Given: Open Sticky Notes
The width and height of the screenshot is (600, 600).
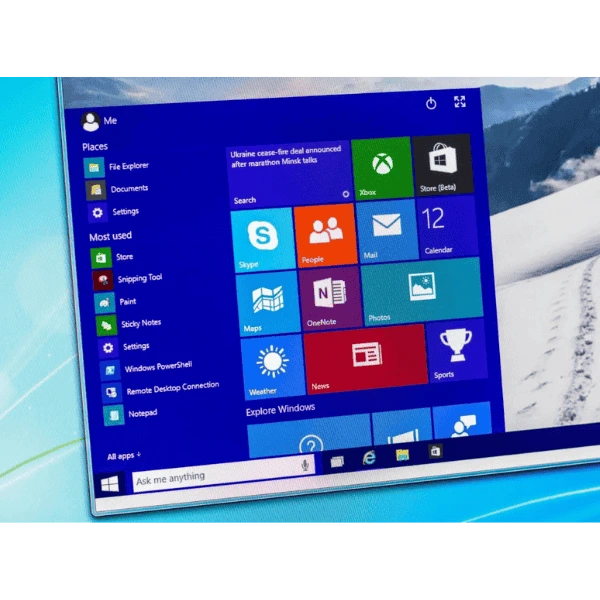Looking at the screenshot, I should coord(129,324).
